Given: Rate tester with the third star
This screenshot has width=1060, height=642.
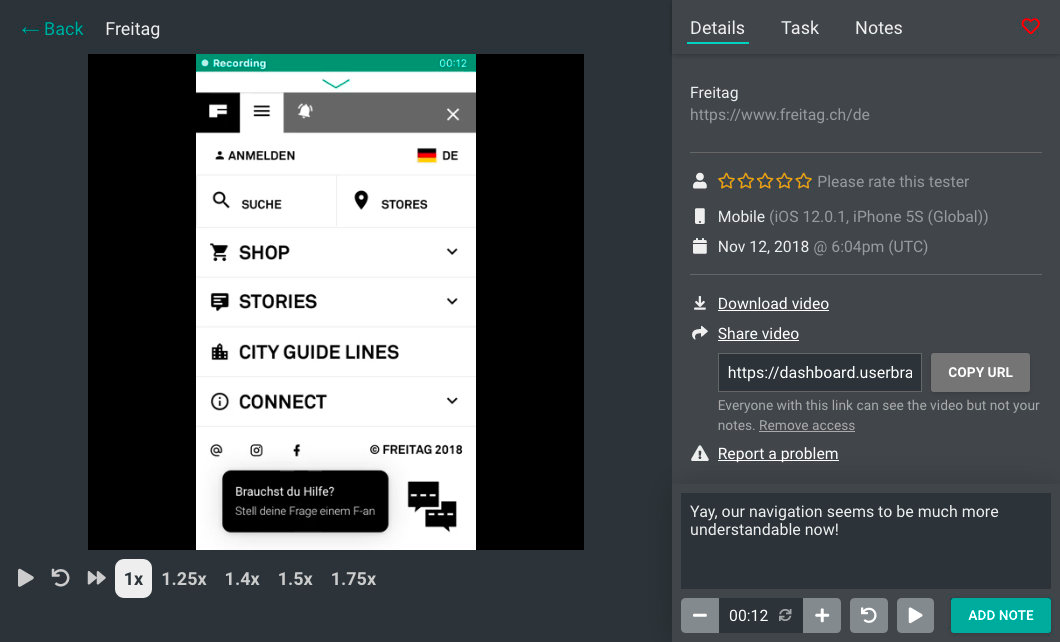Looking at the screenshot, I should [765, 181].
